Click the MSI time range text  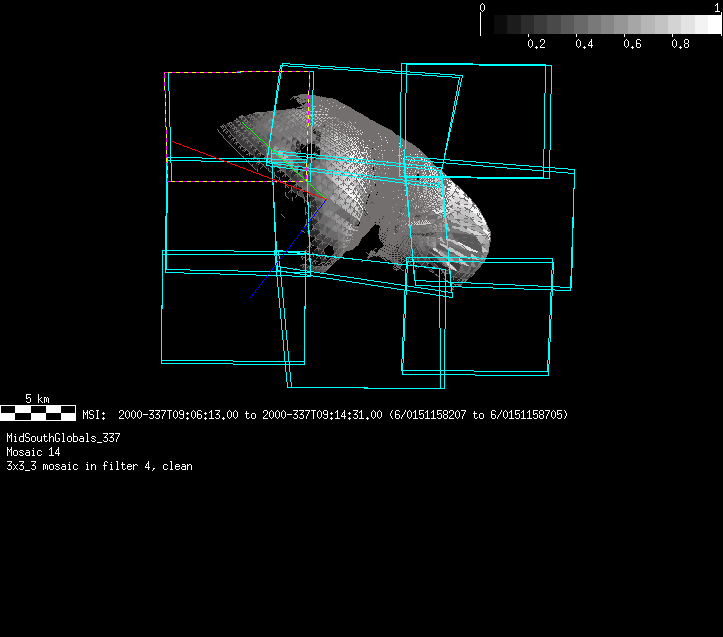(x=324, y=415)
